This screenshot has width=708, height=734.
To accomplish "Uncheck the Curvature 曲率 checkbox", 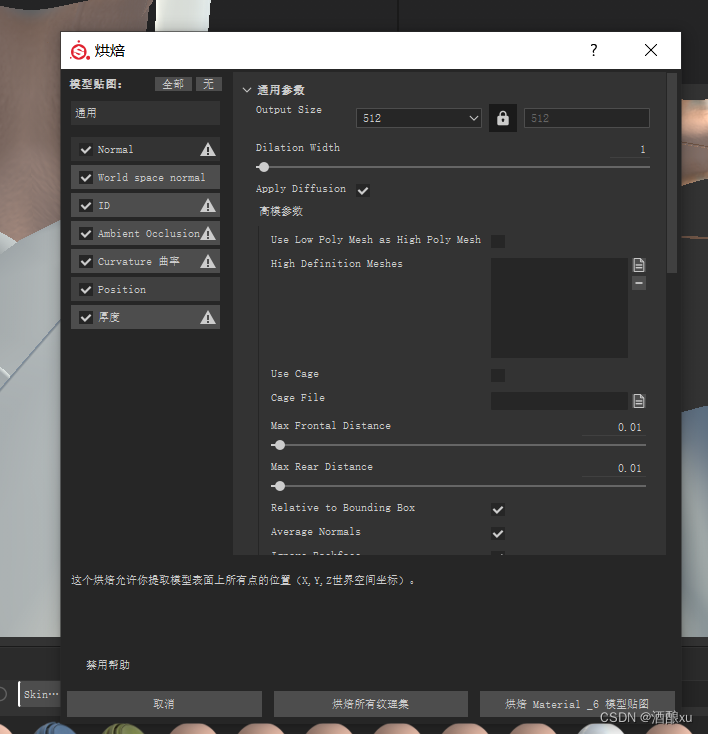I will coord(86,262).
